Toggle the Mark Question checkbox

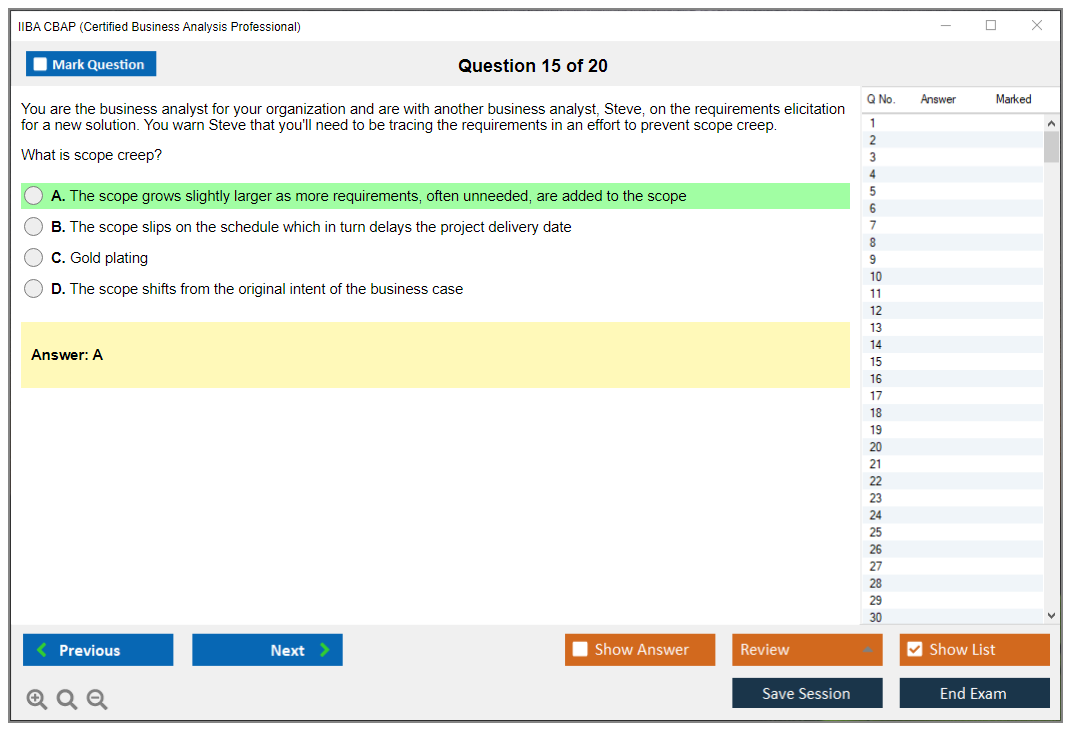(41, 65)
